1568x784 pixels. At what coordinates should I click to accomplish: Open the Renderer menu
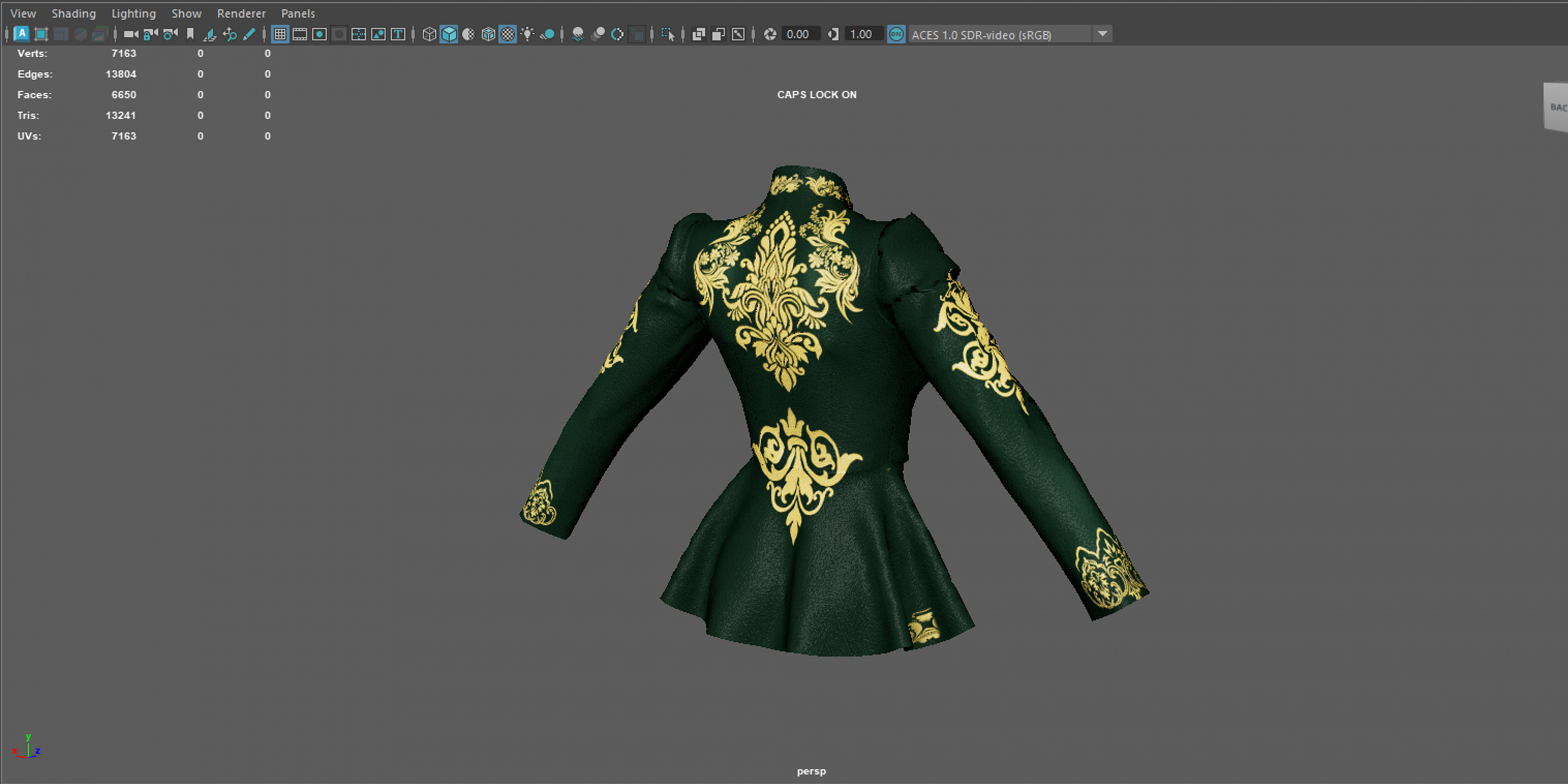pos(241,13)
